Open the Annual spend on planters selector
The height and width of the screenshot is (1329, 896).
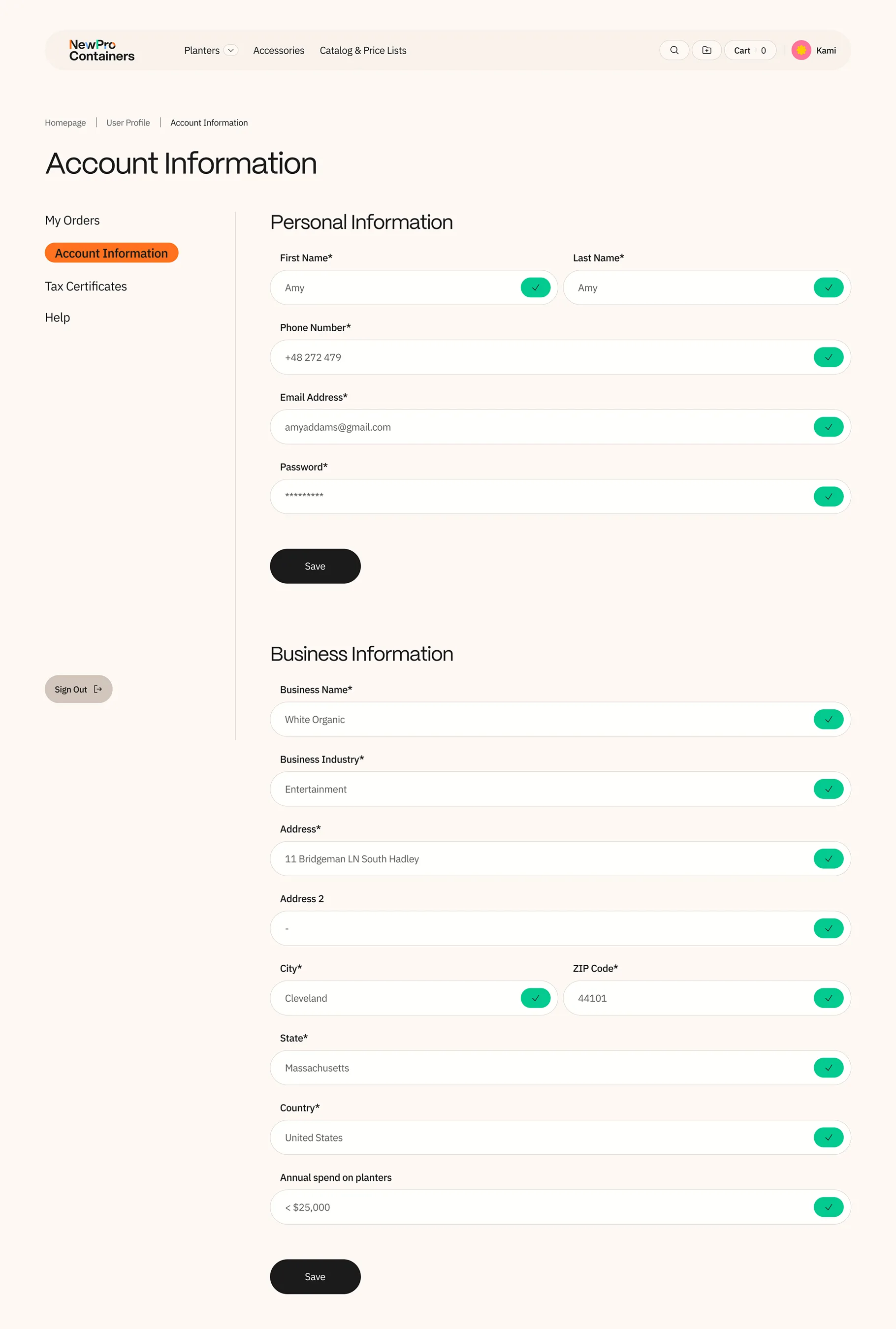560,1207
